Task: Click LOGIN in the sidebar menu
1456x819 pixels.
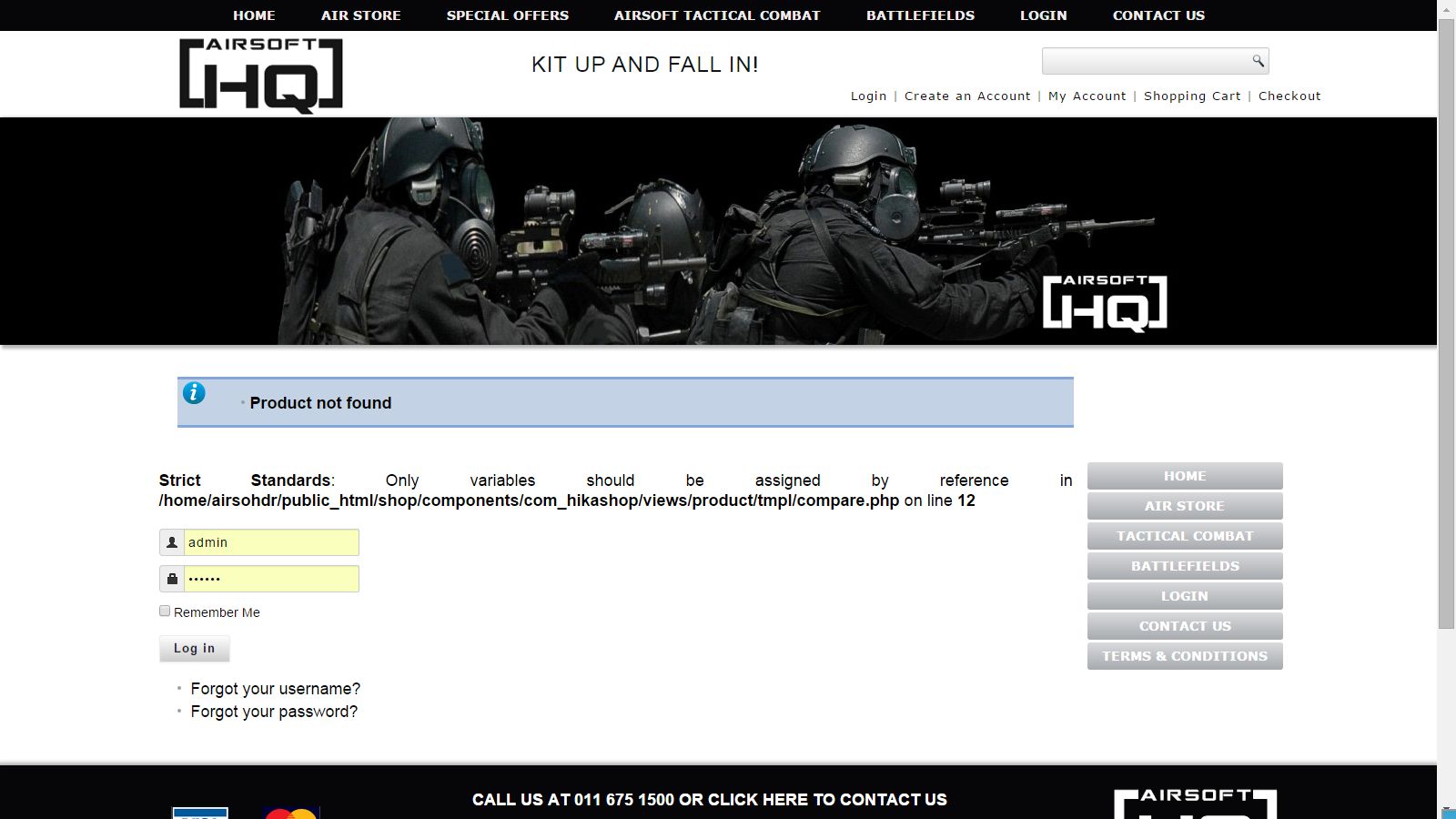Action: point(1185,596)
